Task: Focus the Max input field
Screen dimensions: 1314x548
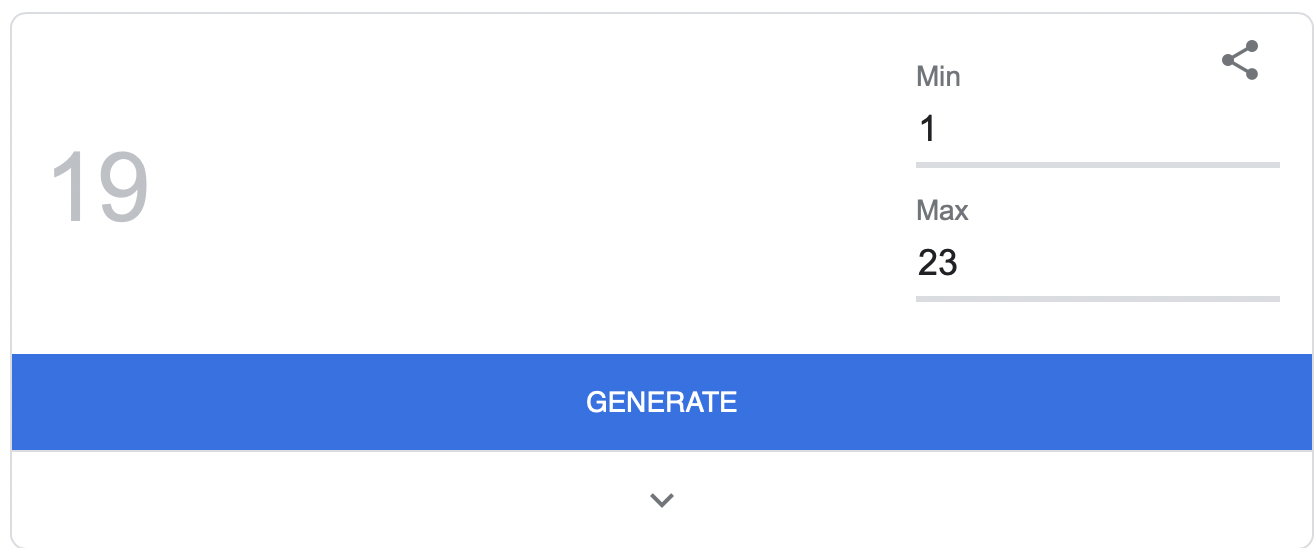Action: click(1097, 263)
